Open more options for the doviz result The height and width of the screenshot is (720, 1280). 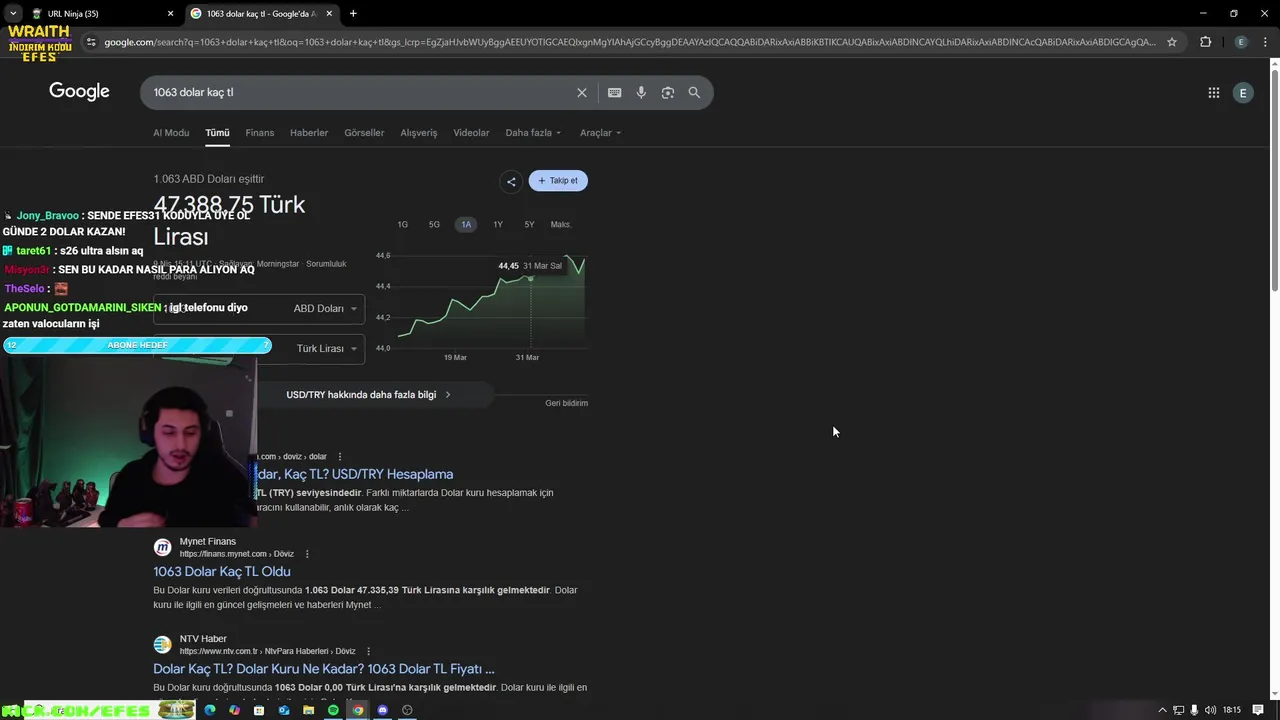click(340, 456)
